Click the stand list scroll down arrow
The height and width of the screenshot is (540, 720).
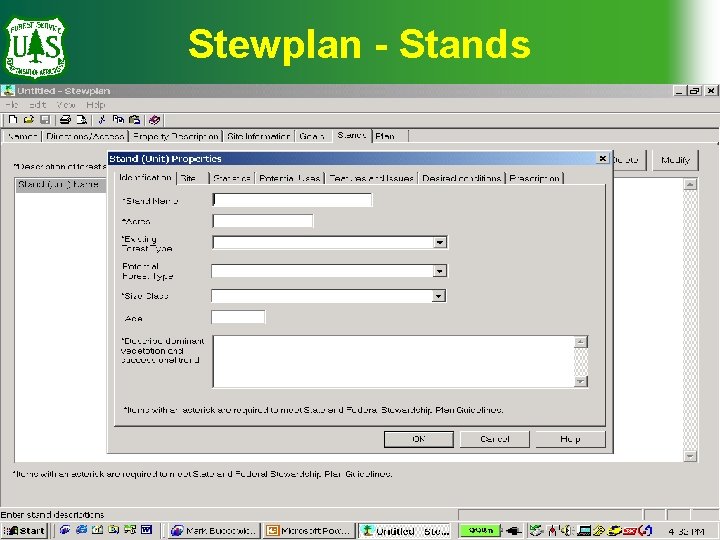coord(690,456)
